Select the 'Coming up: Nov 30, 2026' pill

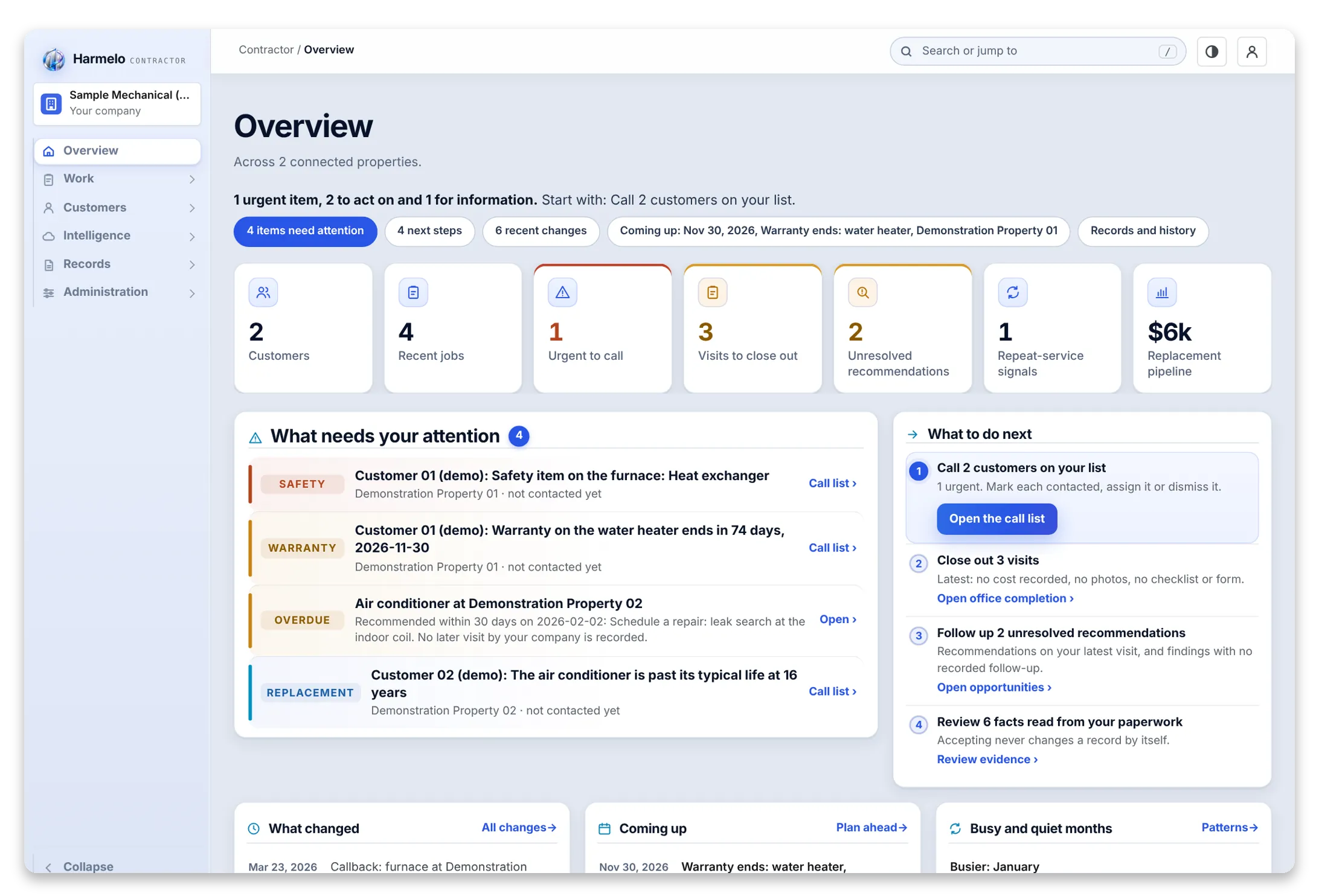(x=838, y=231)
